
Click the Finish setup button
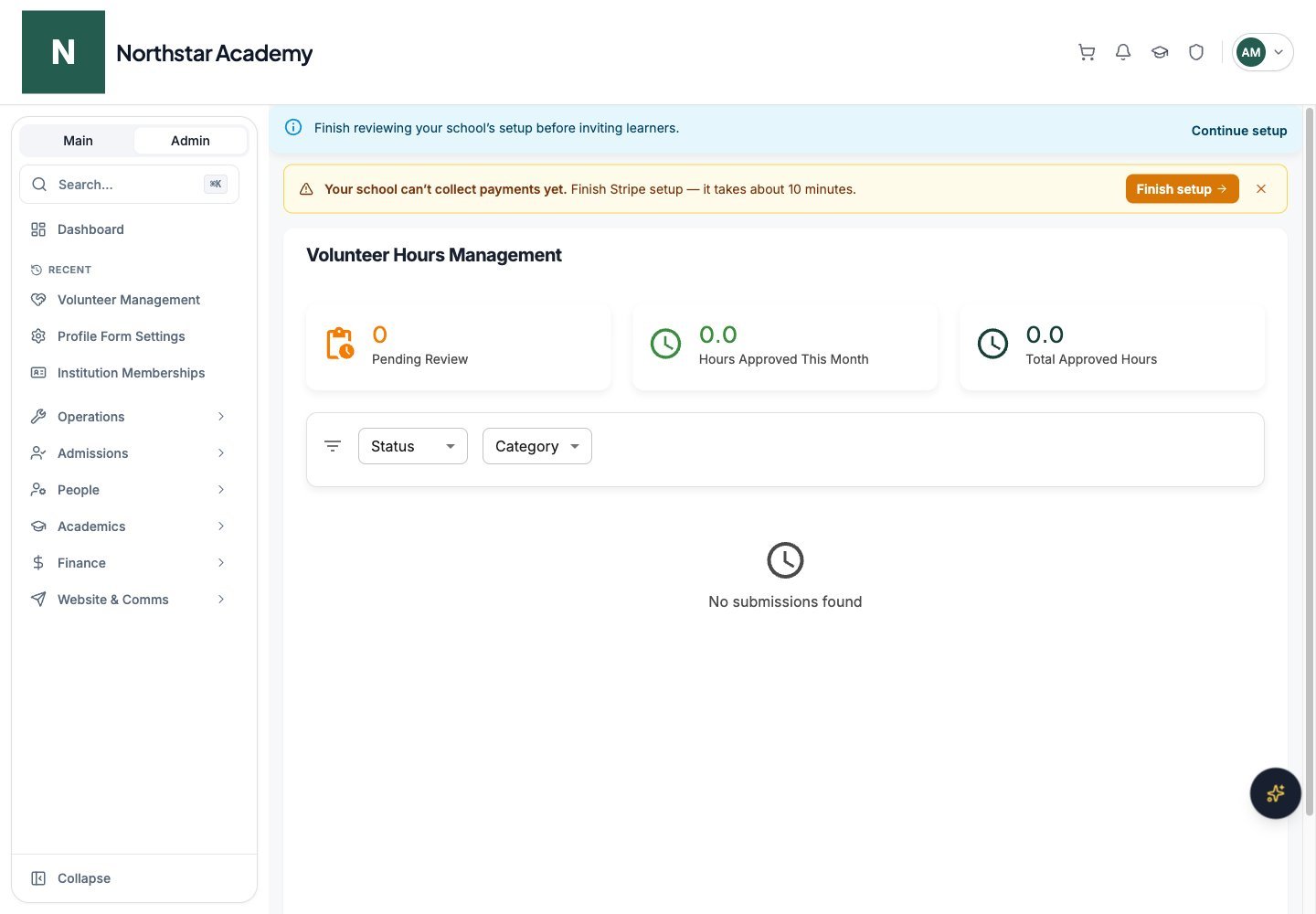pos(1182,189)
